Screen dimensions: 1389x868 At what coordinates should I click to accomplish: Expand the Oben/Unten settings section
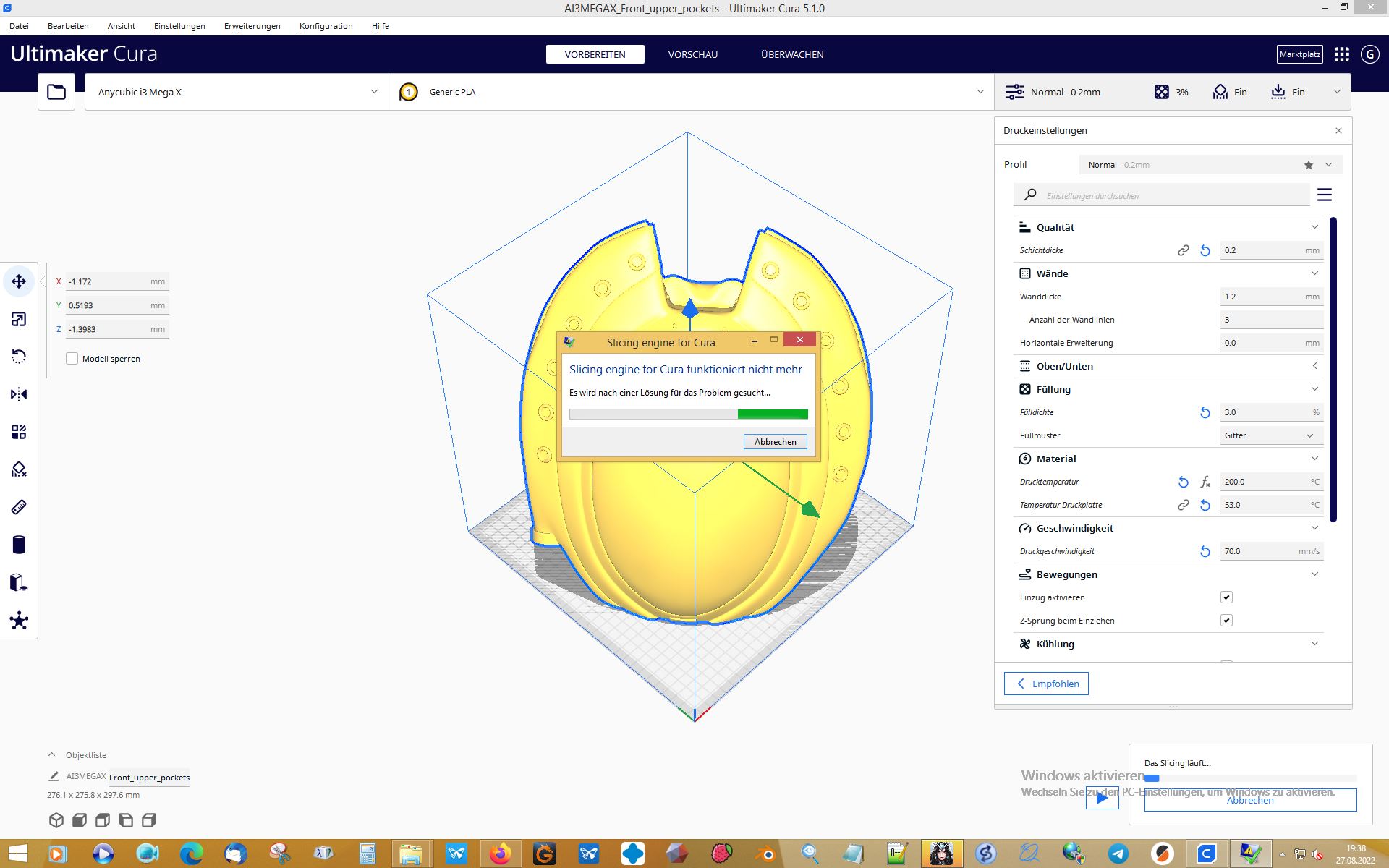[1168, 366]
